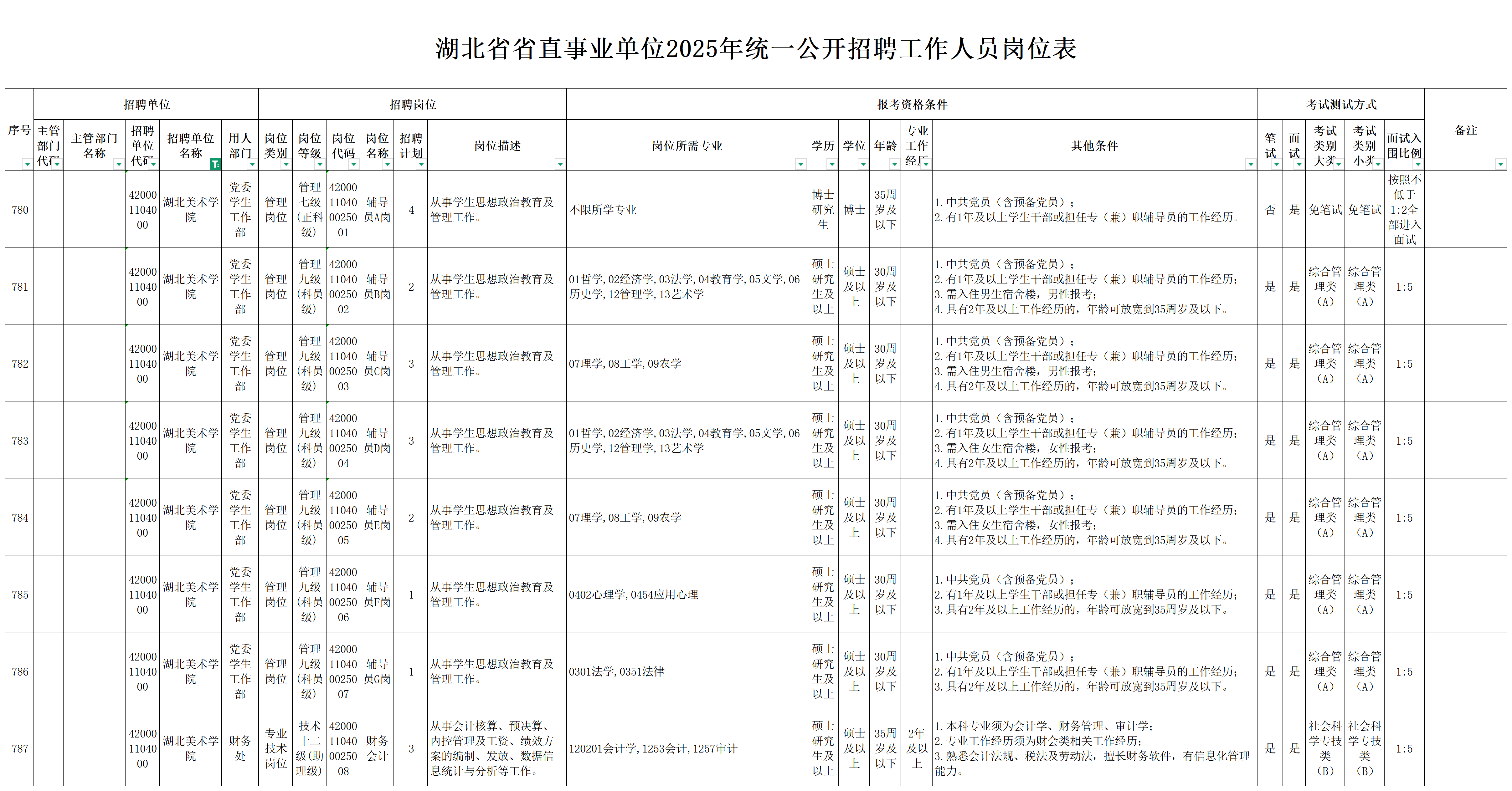Image resolution: width=1512 pixels, height=791 pixels.
Task: Open the 学历 column filter dropdown
Action: point(832,164)
